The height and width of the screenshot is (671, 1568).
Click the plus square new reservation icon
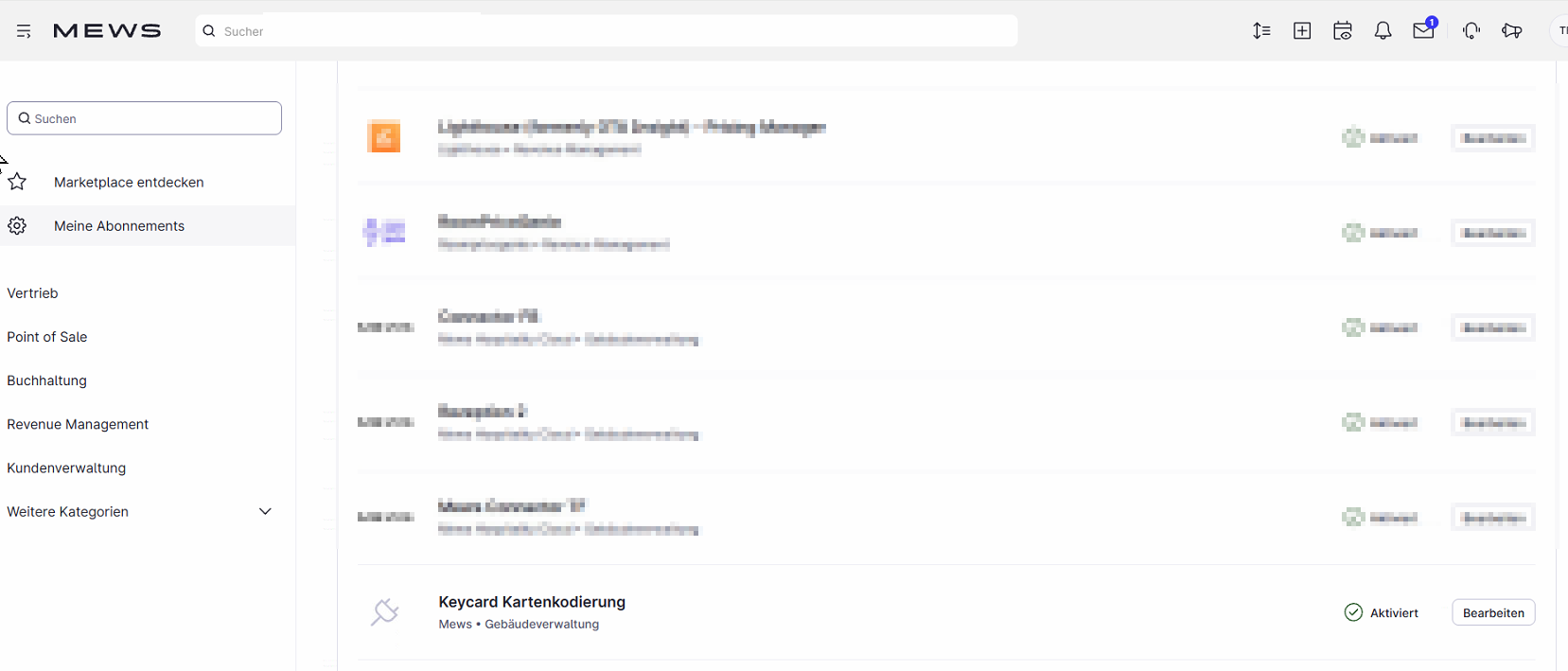click(1302, 30)
